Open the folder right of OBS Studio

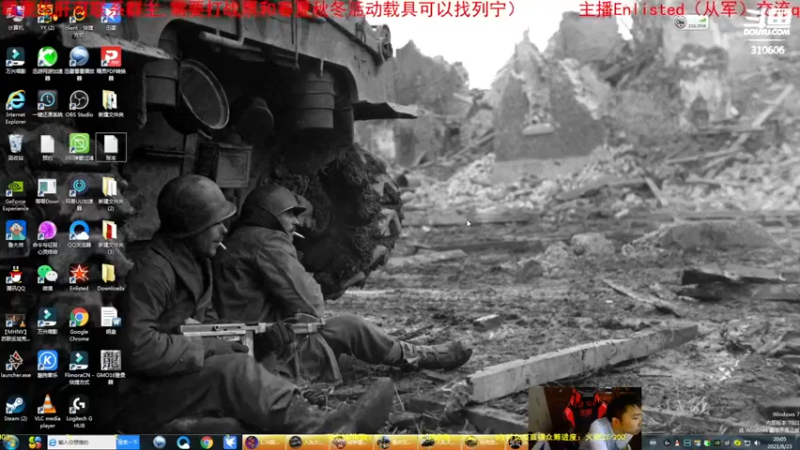click(110, 104)
